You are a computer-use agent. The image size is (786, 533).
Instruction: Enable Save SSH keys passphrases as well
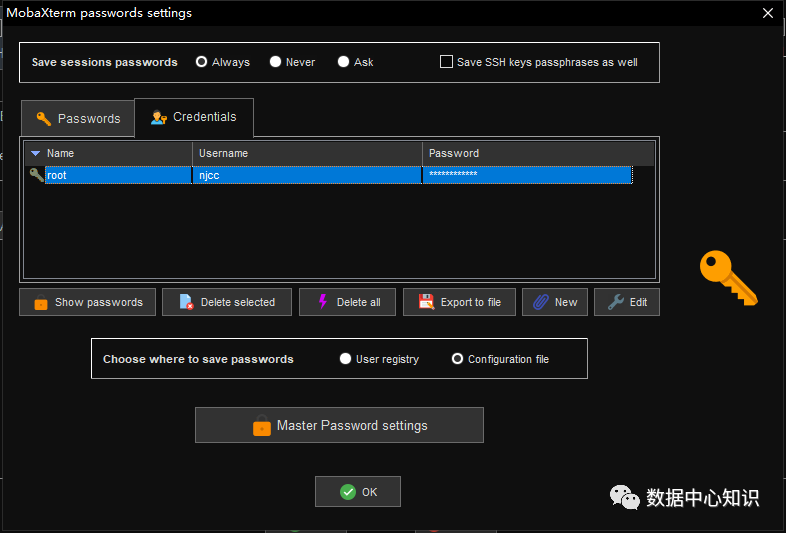(446, 62)
